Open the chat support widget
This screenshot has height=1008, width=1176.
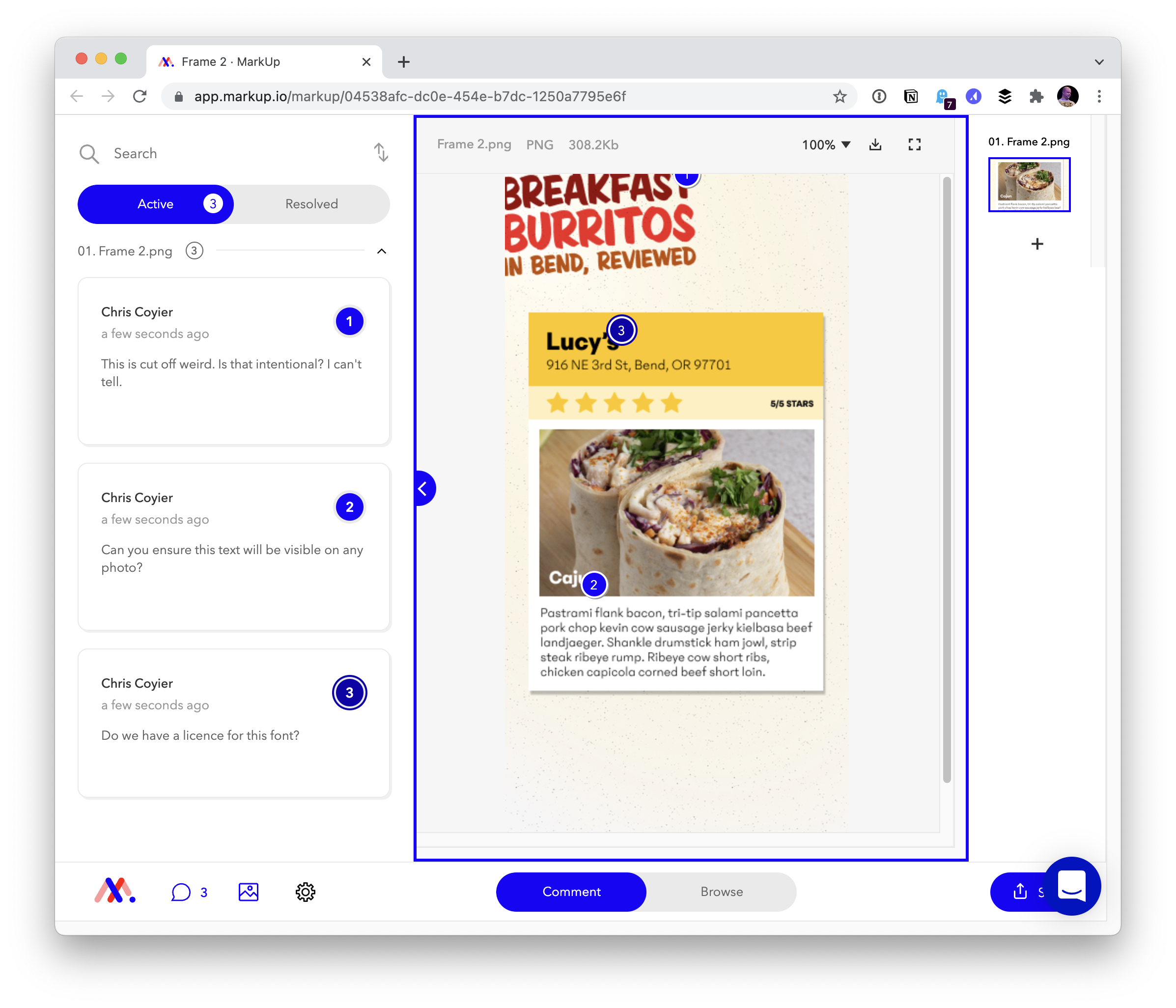[1071, 886]
